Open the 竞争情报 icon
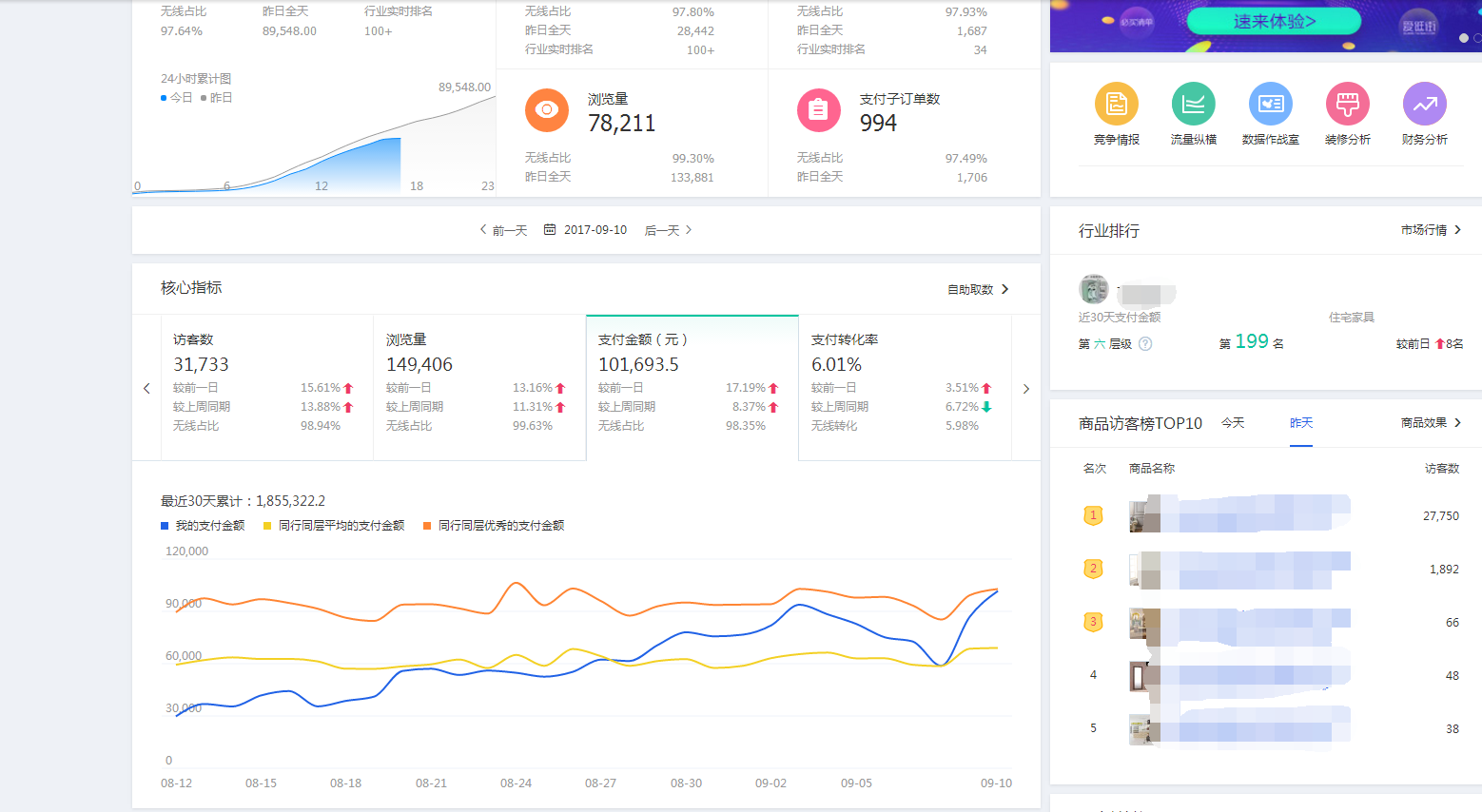The width and height of the screenshot is (1482, 812). pos(1116,105)
